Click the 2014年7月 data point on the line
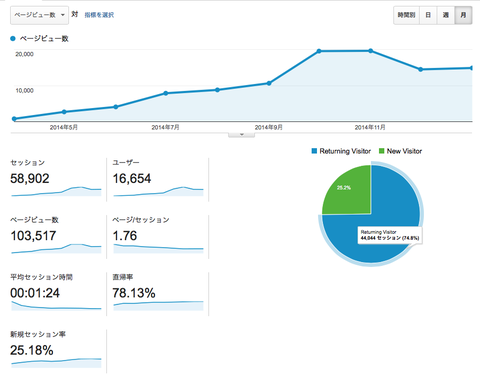480x375 pixels. click(x=166, y=93)
